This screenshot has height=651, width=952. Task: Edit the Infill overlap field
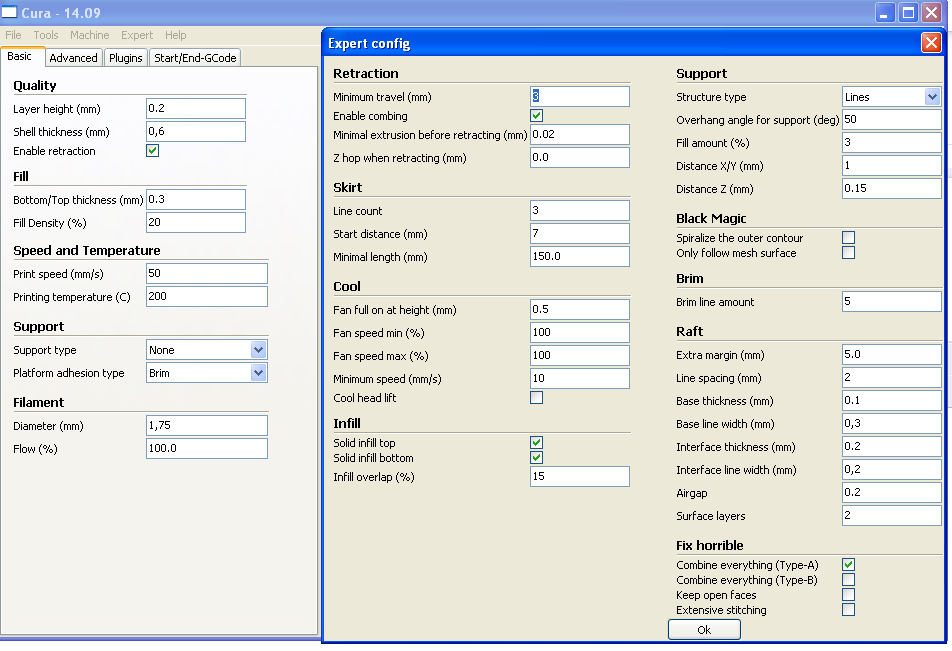coord(580,477)
